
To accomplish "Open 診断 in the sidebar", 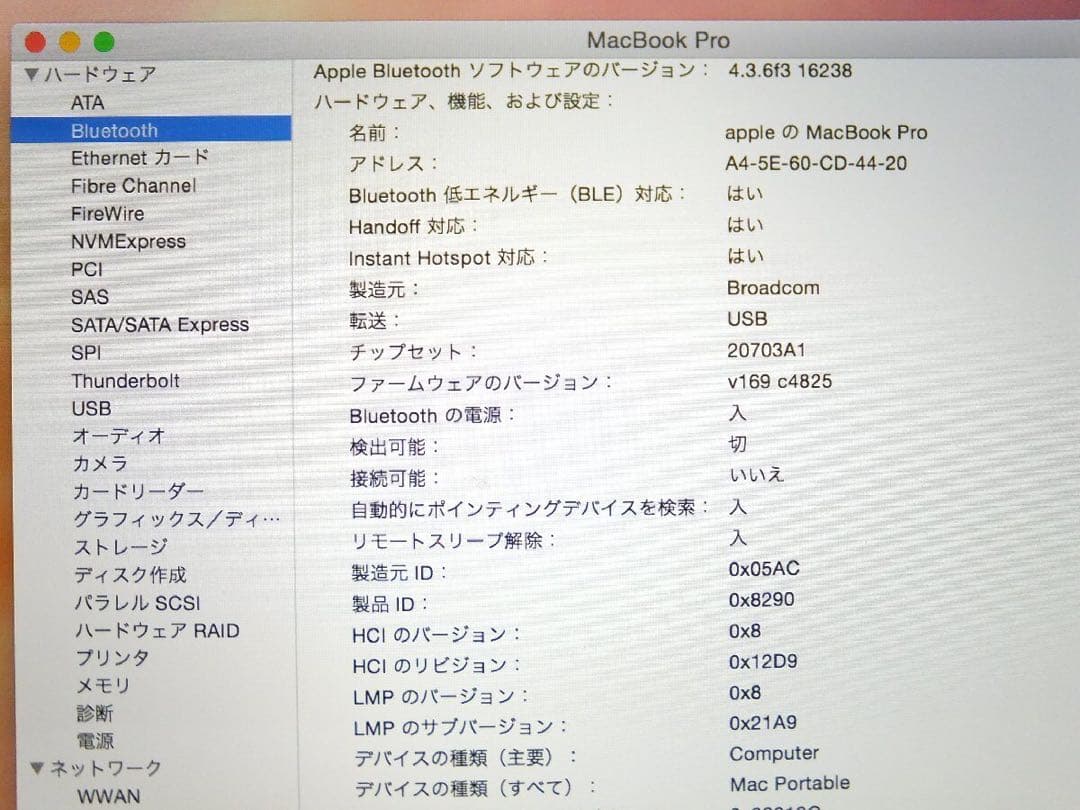I will click(x=95, y=713).
